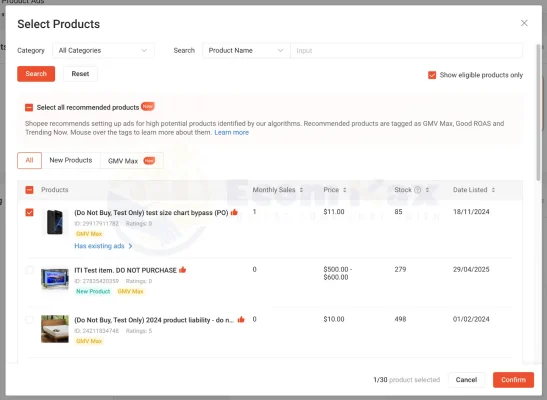Uncheck the test size chart bypass product

[29, 212]
